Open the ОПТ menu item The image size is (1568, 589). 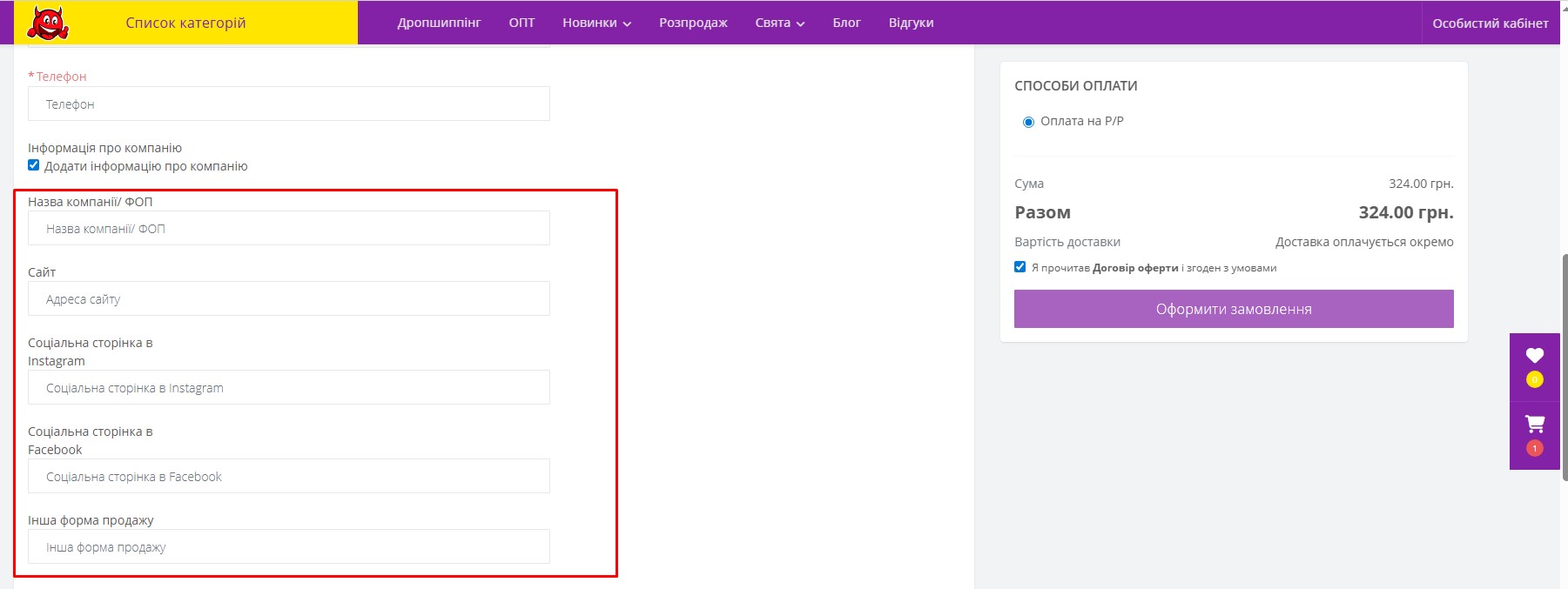tap(522, 23)
